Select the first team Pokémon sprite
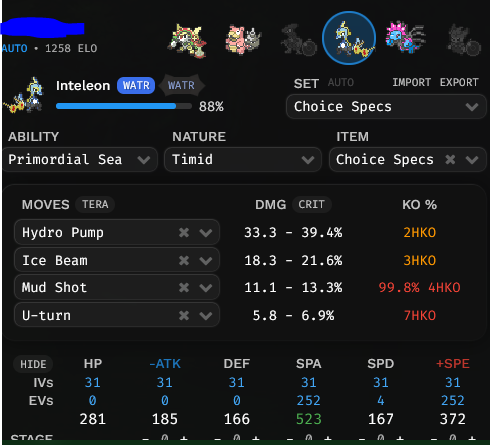The height and width of the screenshot is (445, 490). [187, 40]
